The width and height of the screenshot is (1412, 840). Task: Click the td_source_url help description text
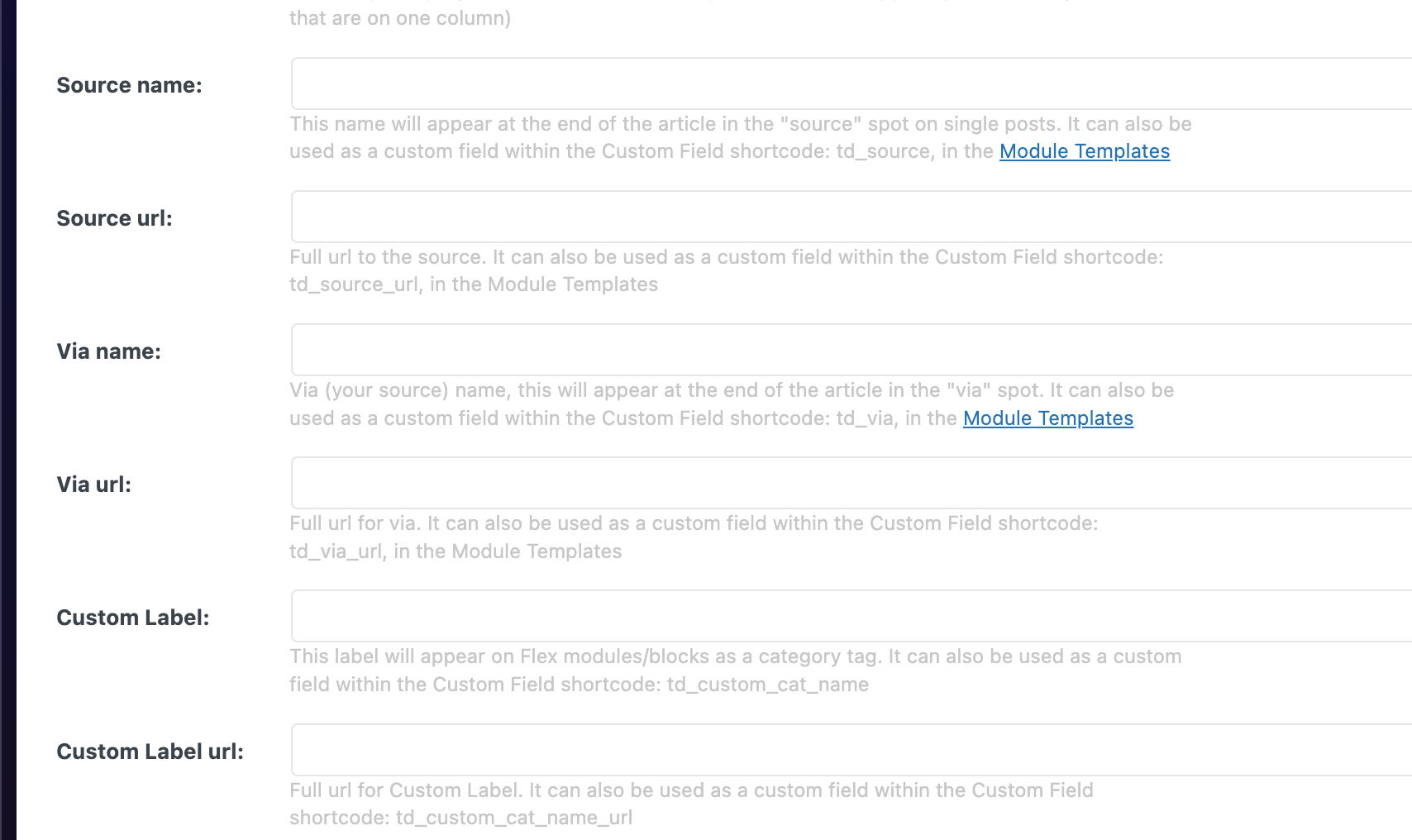click(727, 270)
